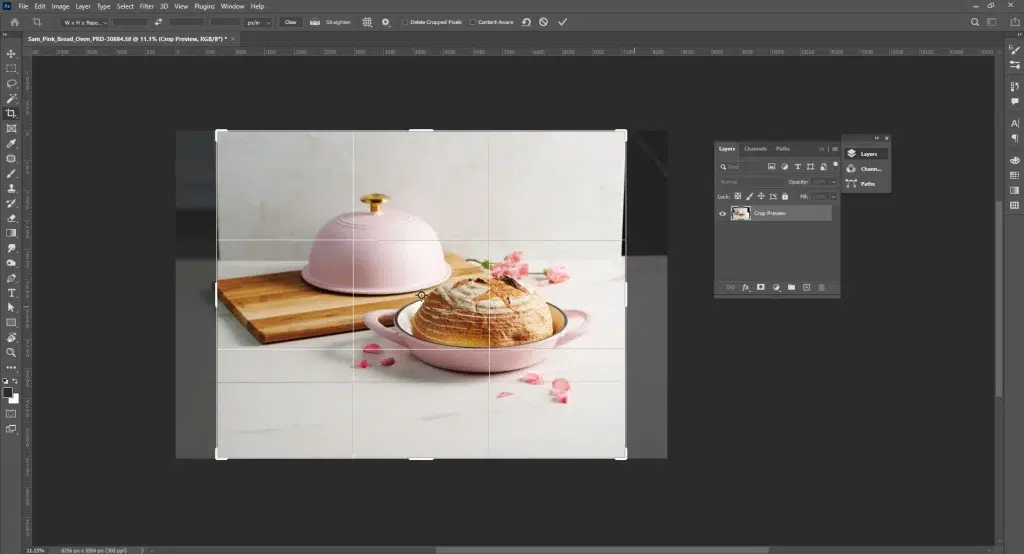Swap width and height values
1024x554 pixels.
click(158, 22)
